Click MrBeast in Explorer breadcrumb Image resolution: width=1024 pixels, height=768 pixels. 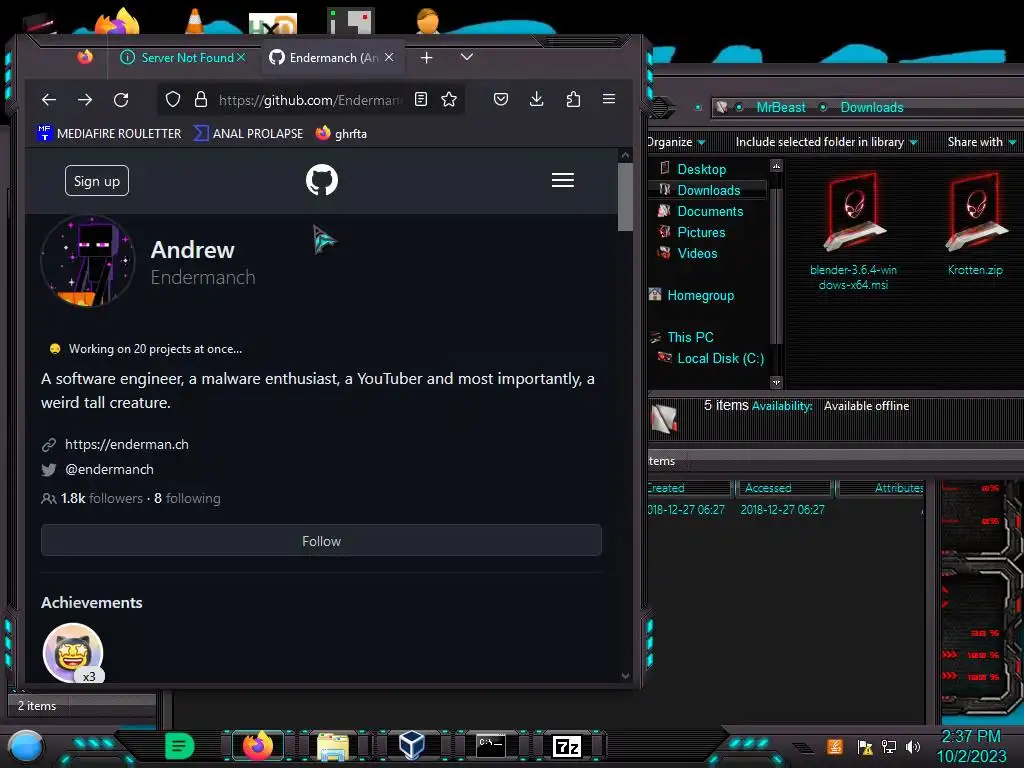780,108
